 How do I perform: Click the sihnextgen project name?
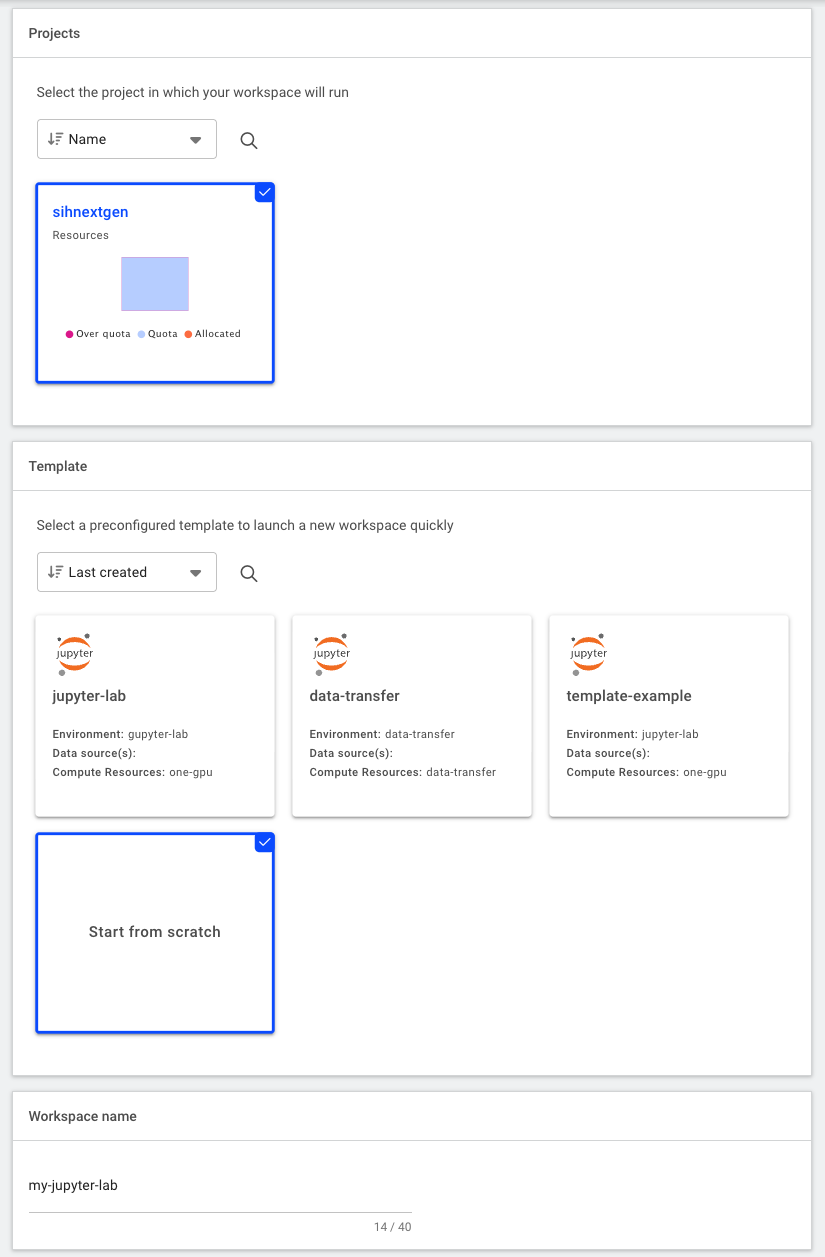(90, 212)
